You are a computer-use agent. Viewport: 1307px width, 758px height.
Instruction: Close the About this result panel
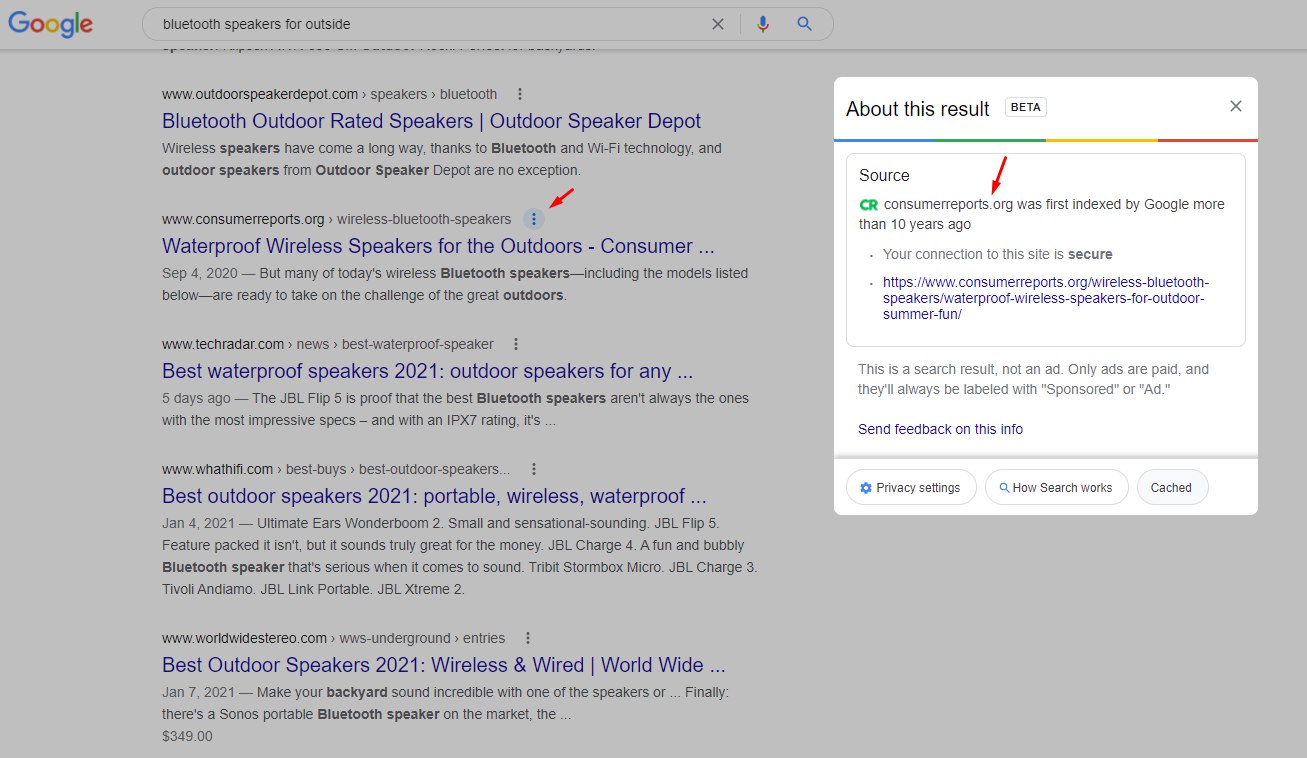(x=1236, y=106)
